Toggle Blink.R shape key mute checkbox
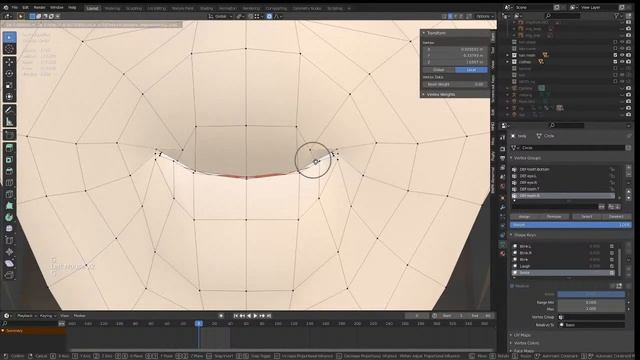Screen dimensions: 640x360 pyautogui.click(x=611, y=253)
